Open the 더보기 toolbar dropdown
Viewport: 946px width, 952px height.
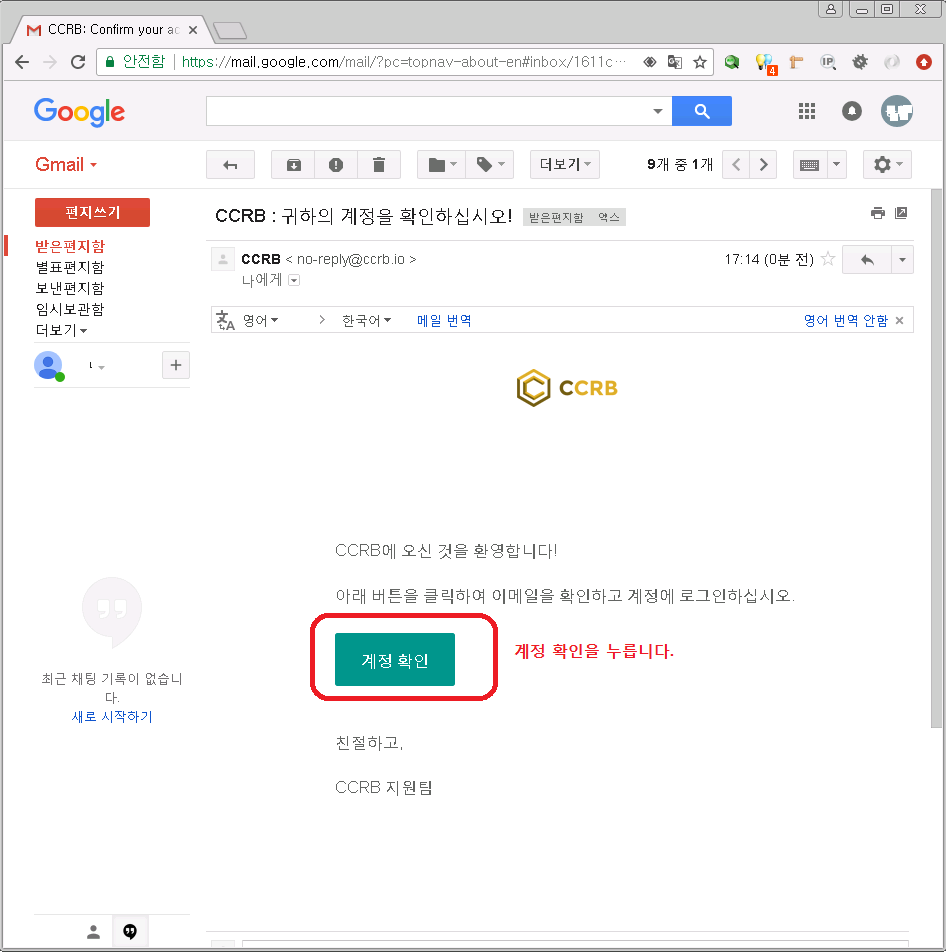(565, 165)
